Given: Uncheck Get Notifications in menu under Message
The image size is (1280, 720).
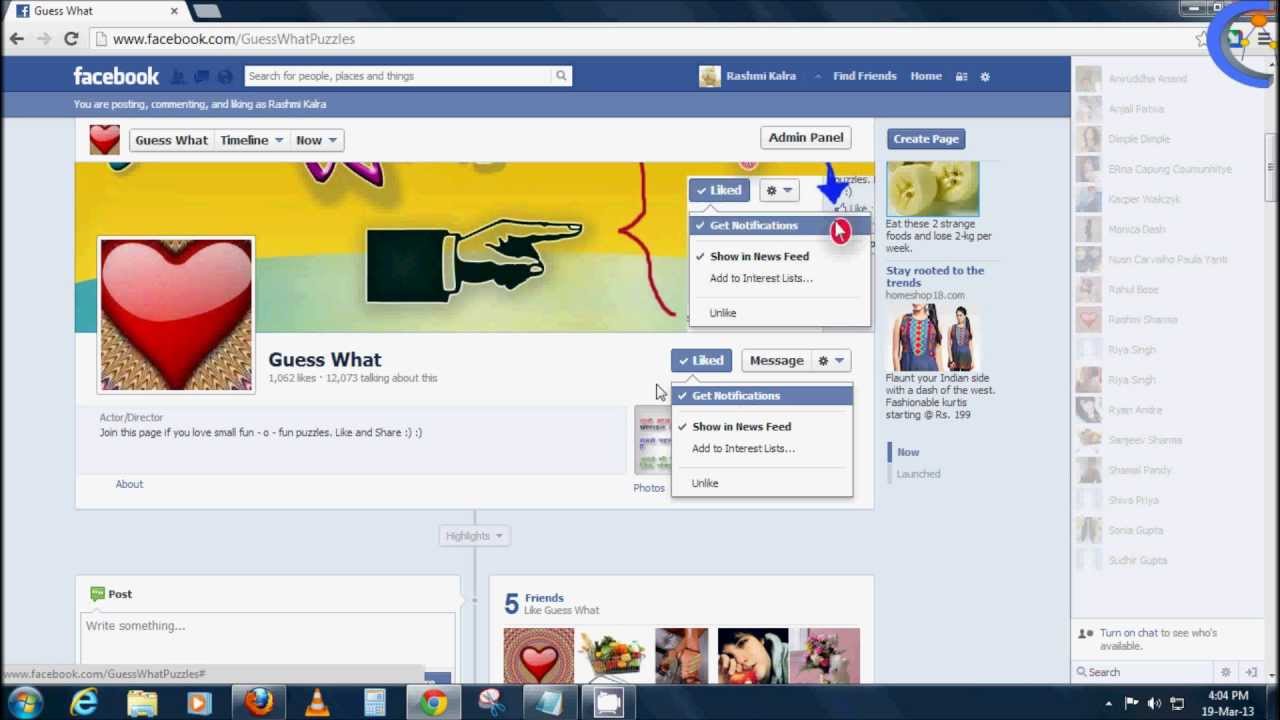Looking at the screenshot, I should point(762,396).
